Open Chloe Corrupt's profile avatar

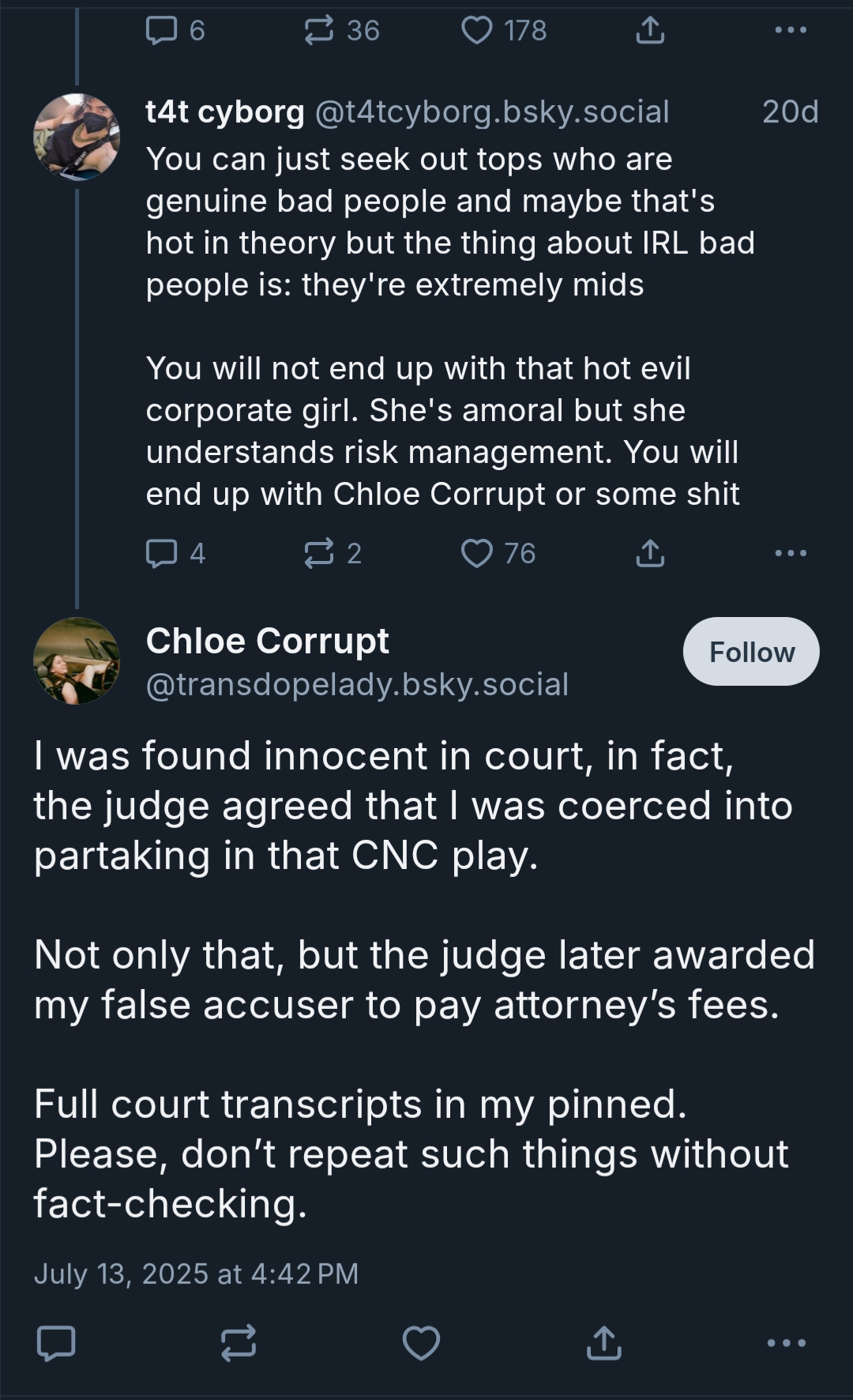point(77,661)
